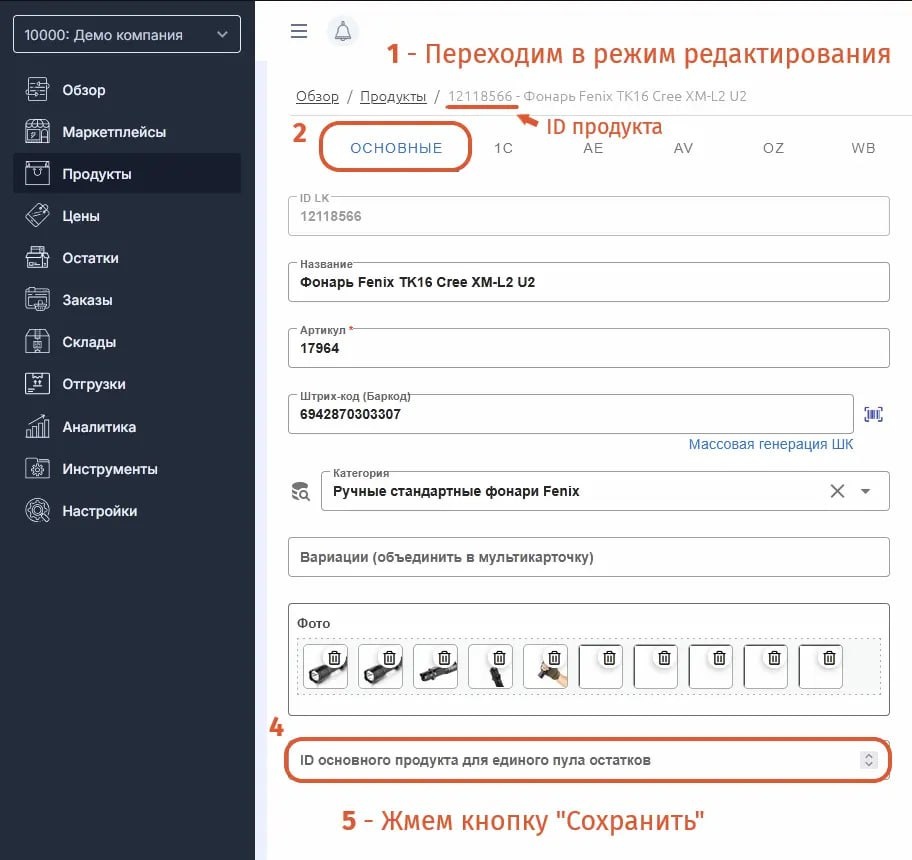Clear the Категория field with X
The width and height of the screenshot is (912, 860).
pos(837,491)
